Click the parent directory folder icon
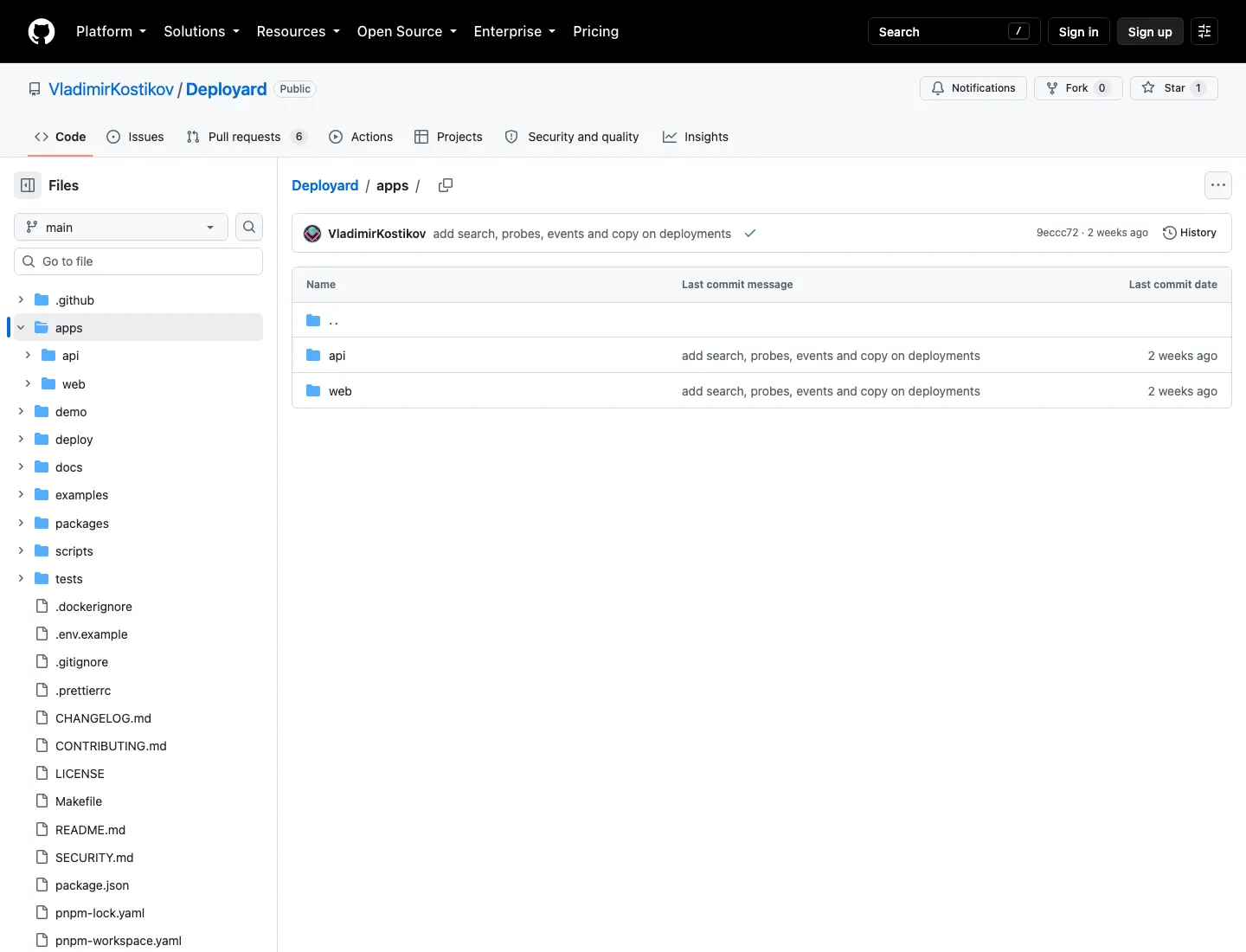1246x952 pixels. click(x=313, y=320)
